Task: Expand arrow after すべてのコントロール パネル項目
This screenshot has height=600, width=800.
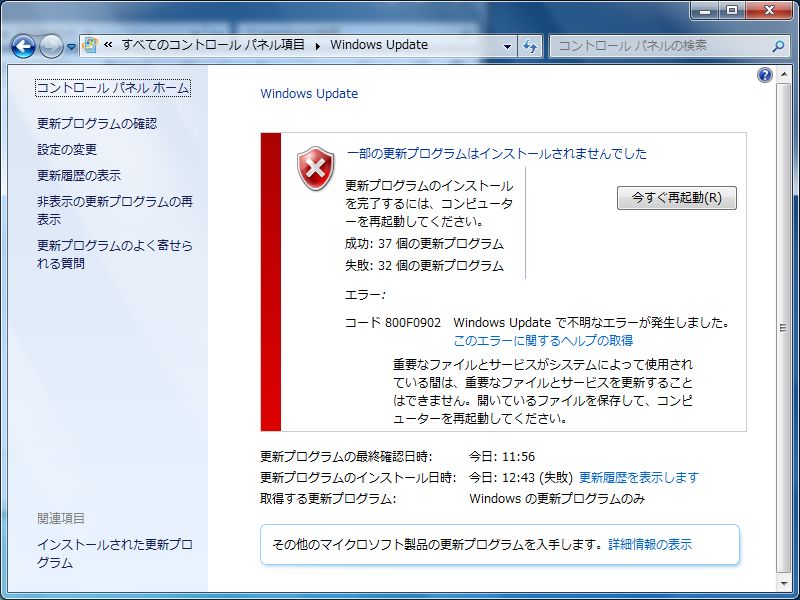Action: click(x=318, y=46)
